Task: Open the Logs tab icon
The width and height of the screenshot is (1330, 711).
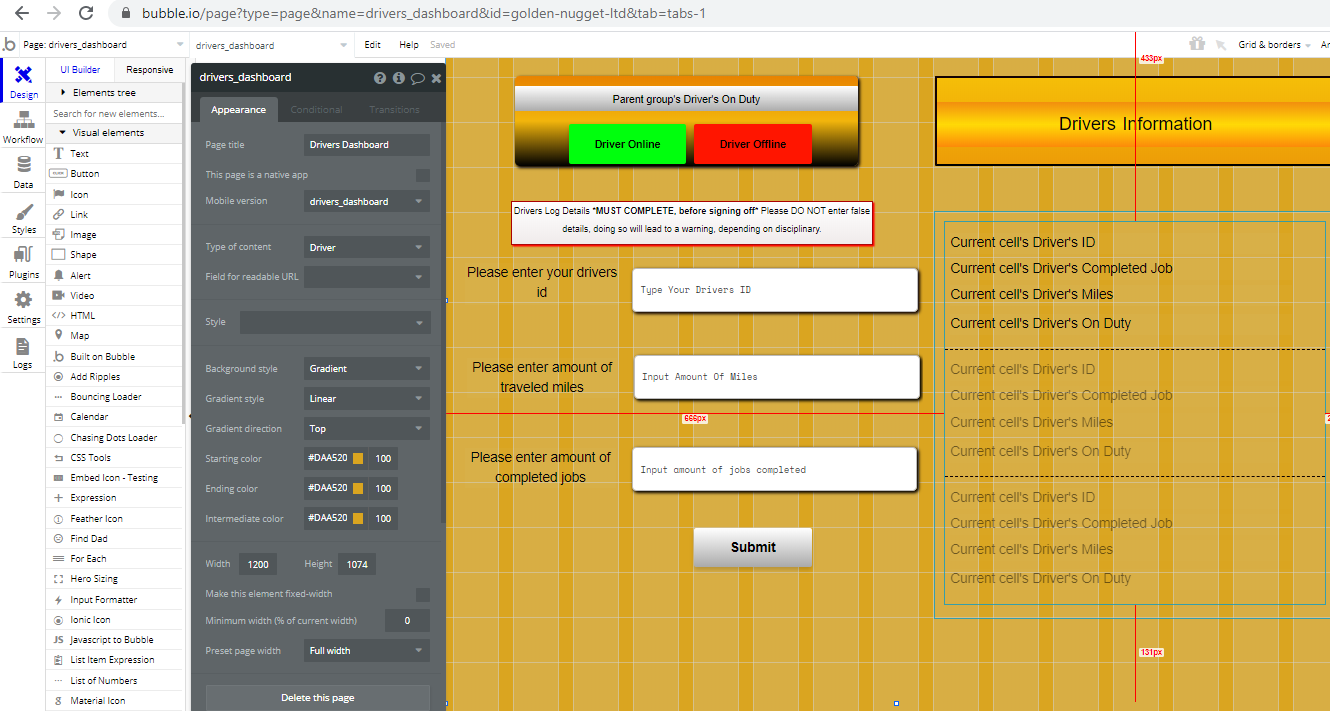Action: [x=23, y=346]
